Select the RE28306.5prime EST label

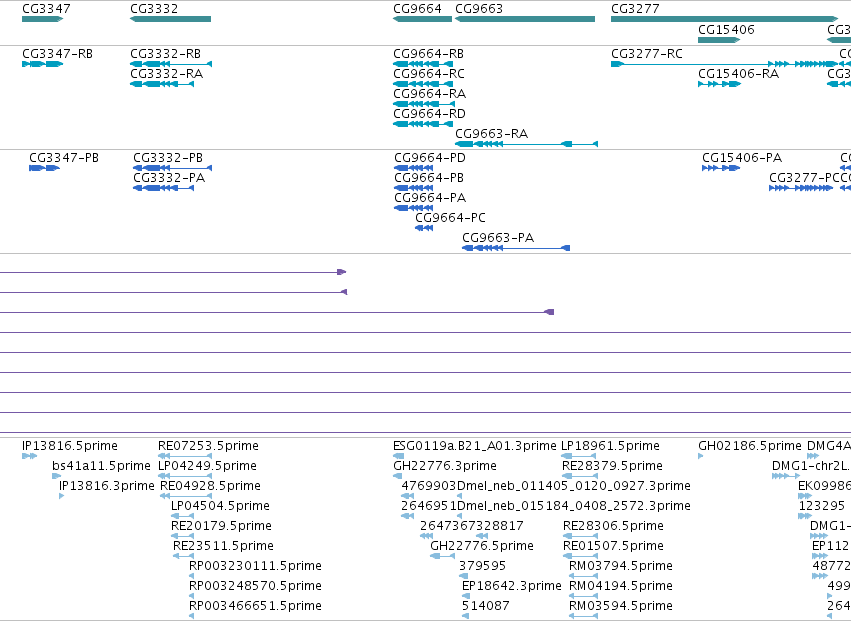coord(613,526)
